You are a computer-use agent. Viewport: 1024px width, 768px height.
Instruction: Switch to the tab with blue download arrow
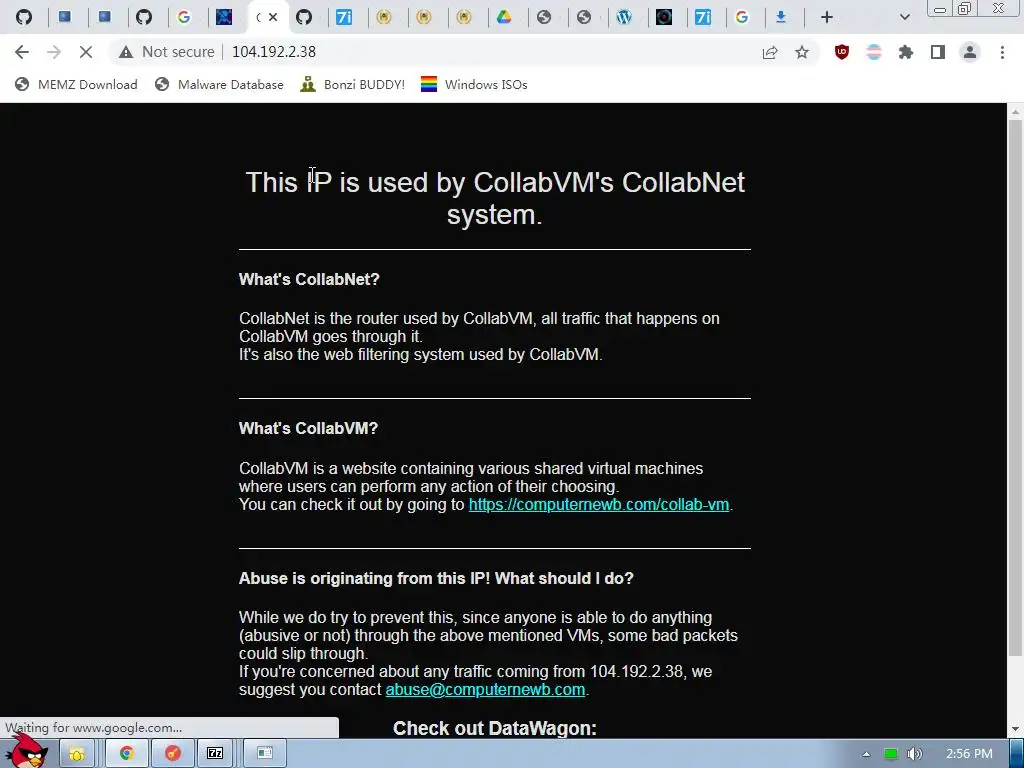[780, 18]
